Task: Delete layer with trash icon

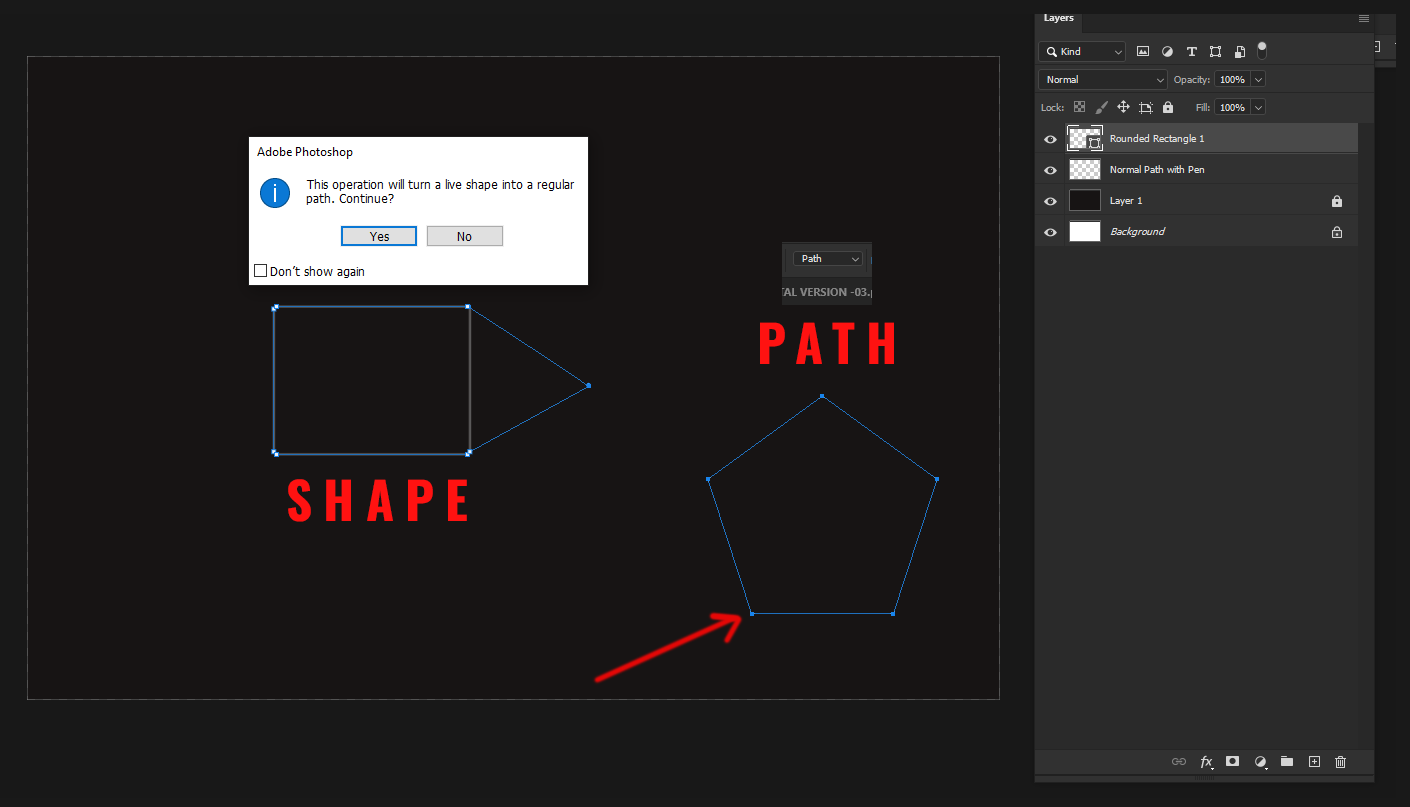Action: point(1340,761)
